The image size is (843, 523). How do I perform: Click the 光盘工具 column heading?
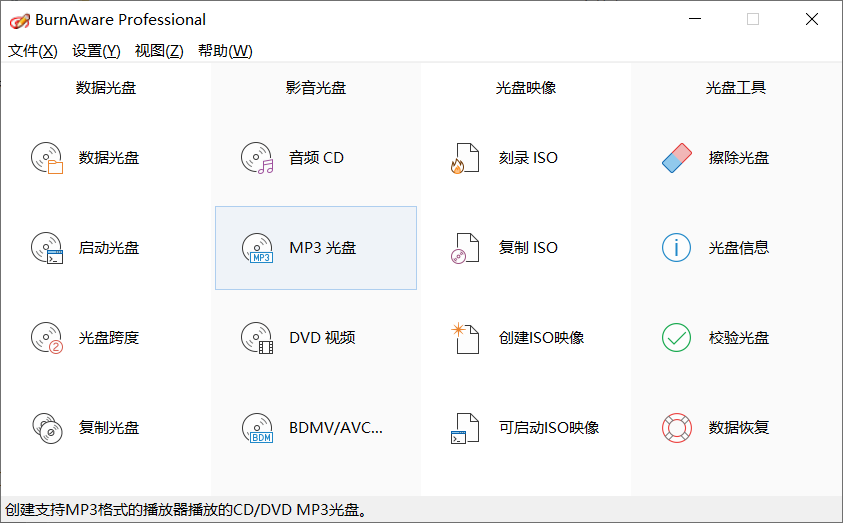[736, 88]
